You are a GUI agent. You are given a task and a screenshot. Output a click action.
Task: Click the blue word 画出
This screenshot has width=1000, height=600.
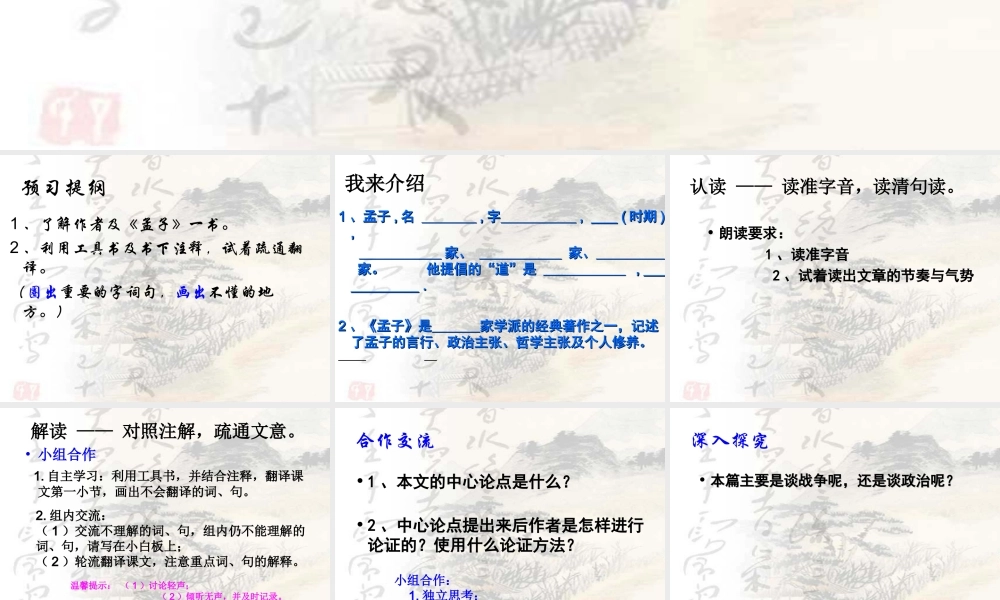point(191,292)
